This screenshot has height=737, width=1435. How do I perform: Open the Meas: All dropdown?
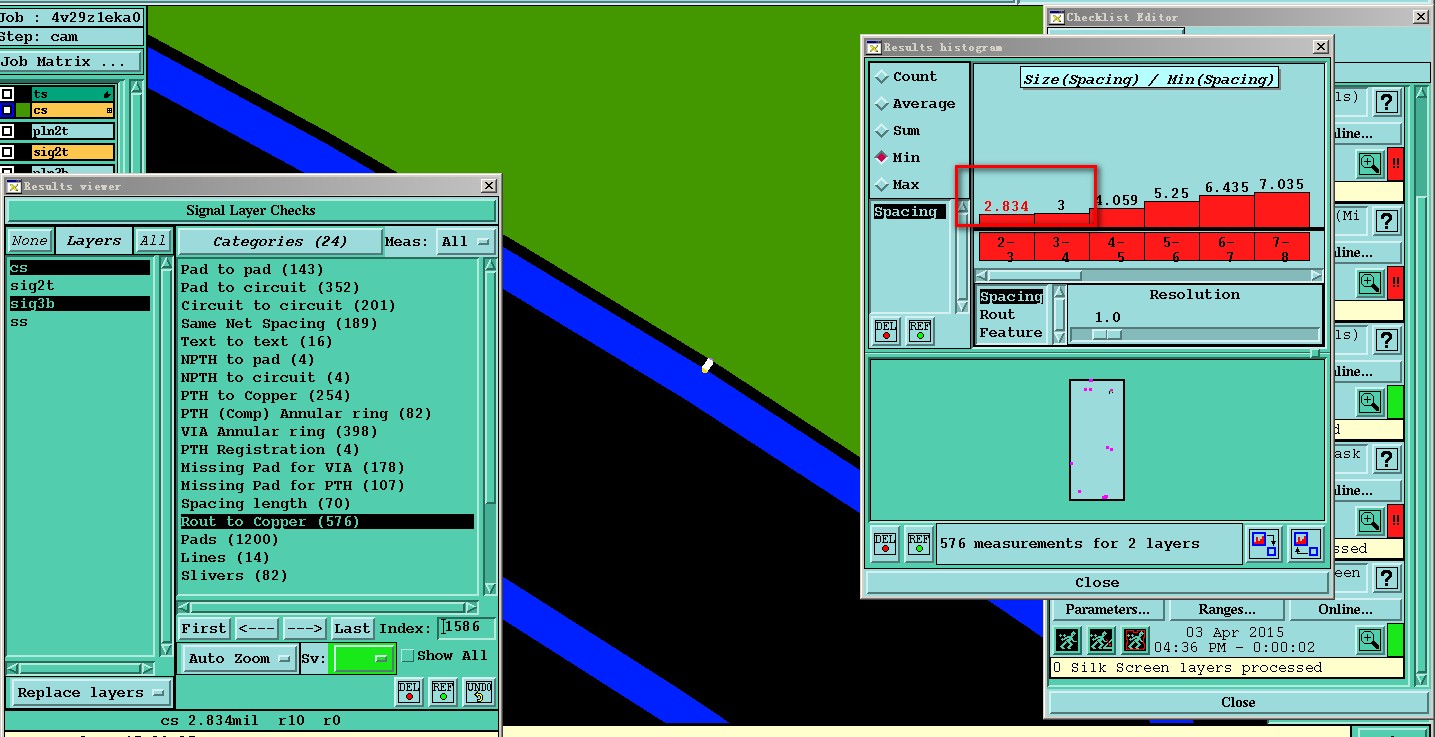click(x=467, y=241)
